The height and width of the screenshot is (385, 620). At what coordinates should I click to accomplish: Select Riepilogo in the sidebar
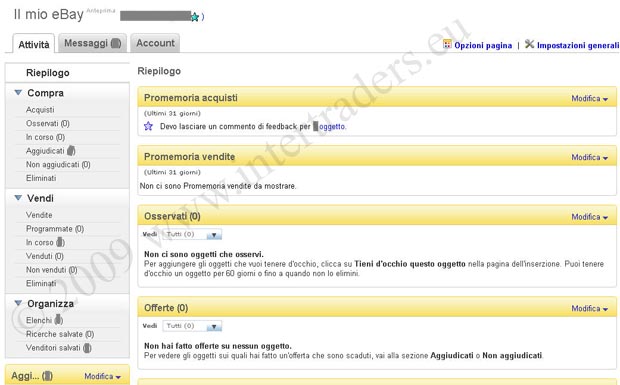pyautogui.click(x=47, y=73)
